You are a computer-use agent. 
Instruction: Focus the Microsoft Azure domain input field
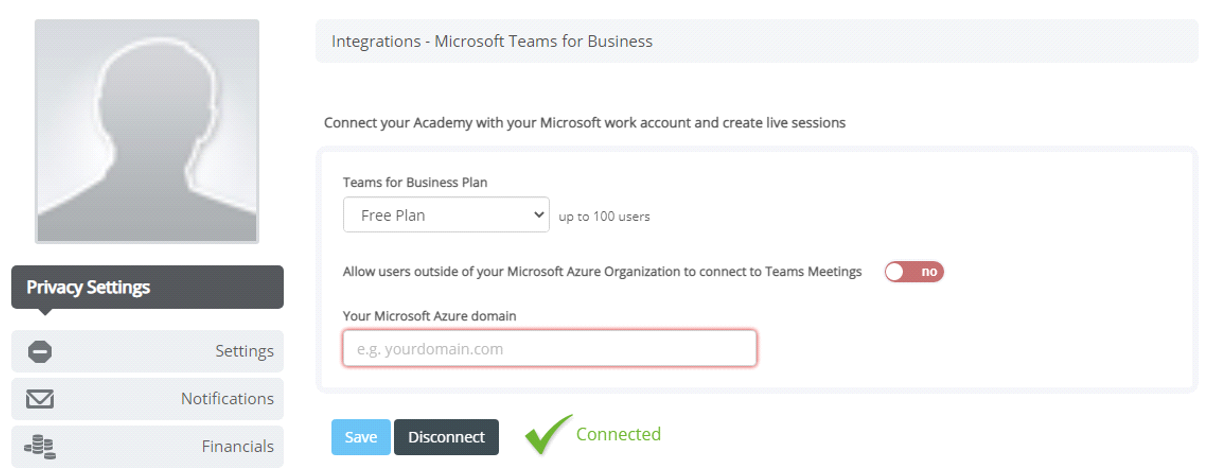coord(550,349)
